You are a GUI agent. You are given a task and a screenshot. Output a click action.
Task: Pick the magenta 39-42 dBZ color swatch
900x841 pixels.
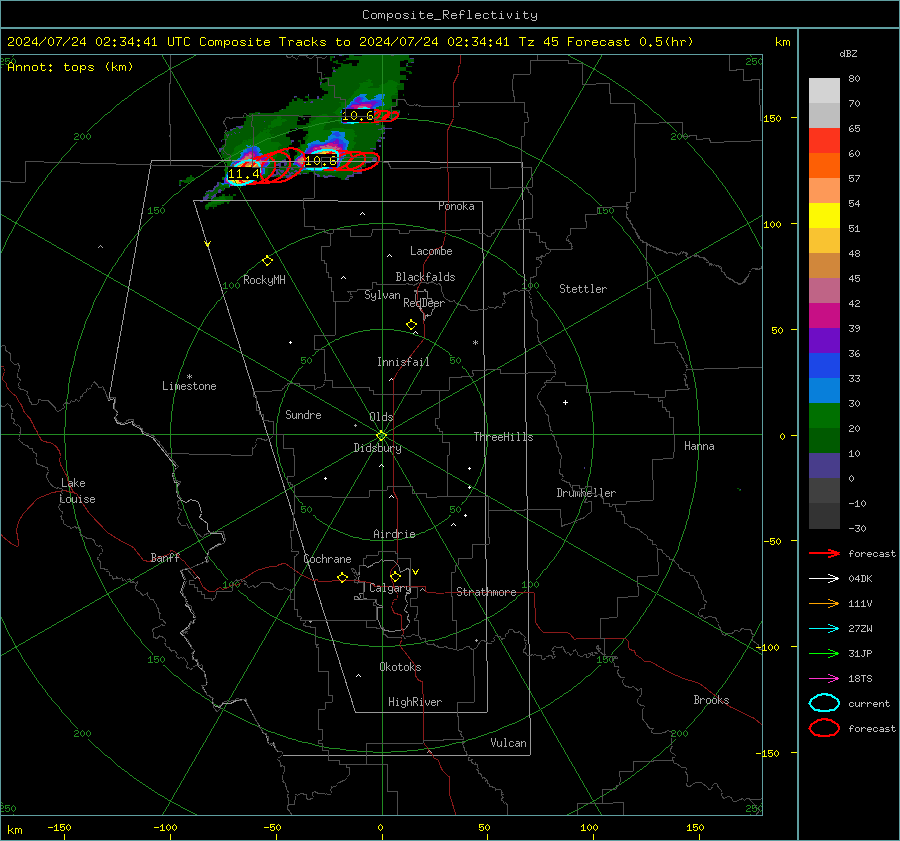coord(824,316)
